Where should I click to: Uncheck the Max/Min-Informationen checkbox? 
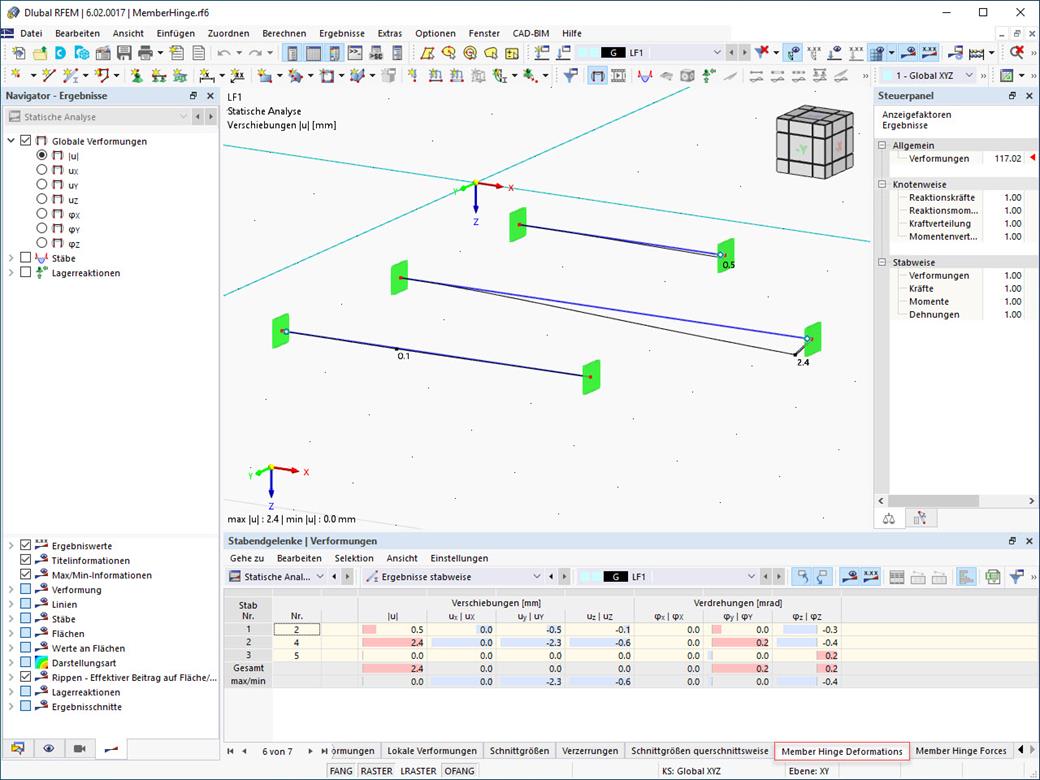pyautogui.click(x=25, y=574)
